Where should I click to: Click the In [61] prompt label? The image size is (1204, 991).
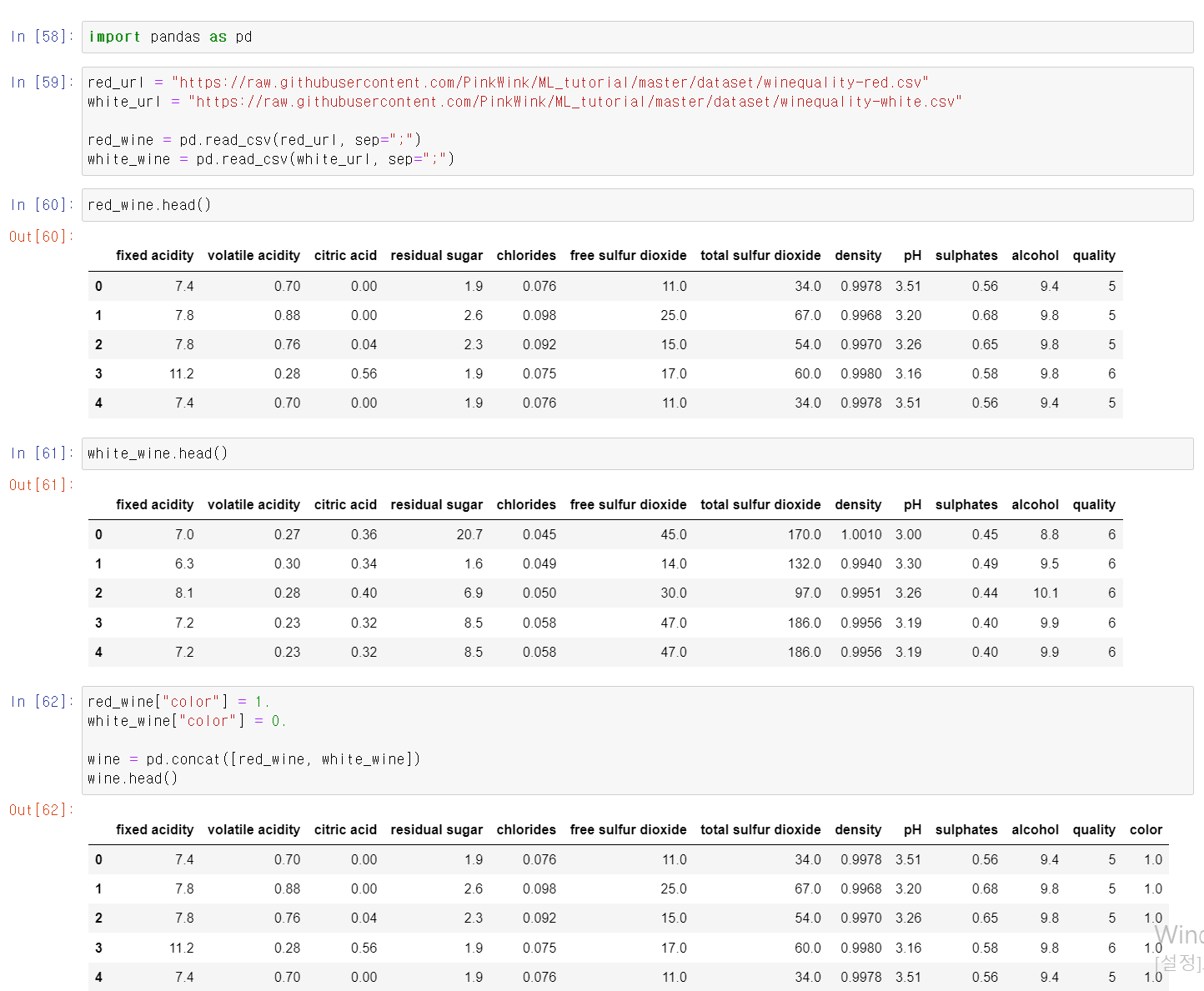(42, 453)
